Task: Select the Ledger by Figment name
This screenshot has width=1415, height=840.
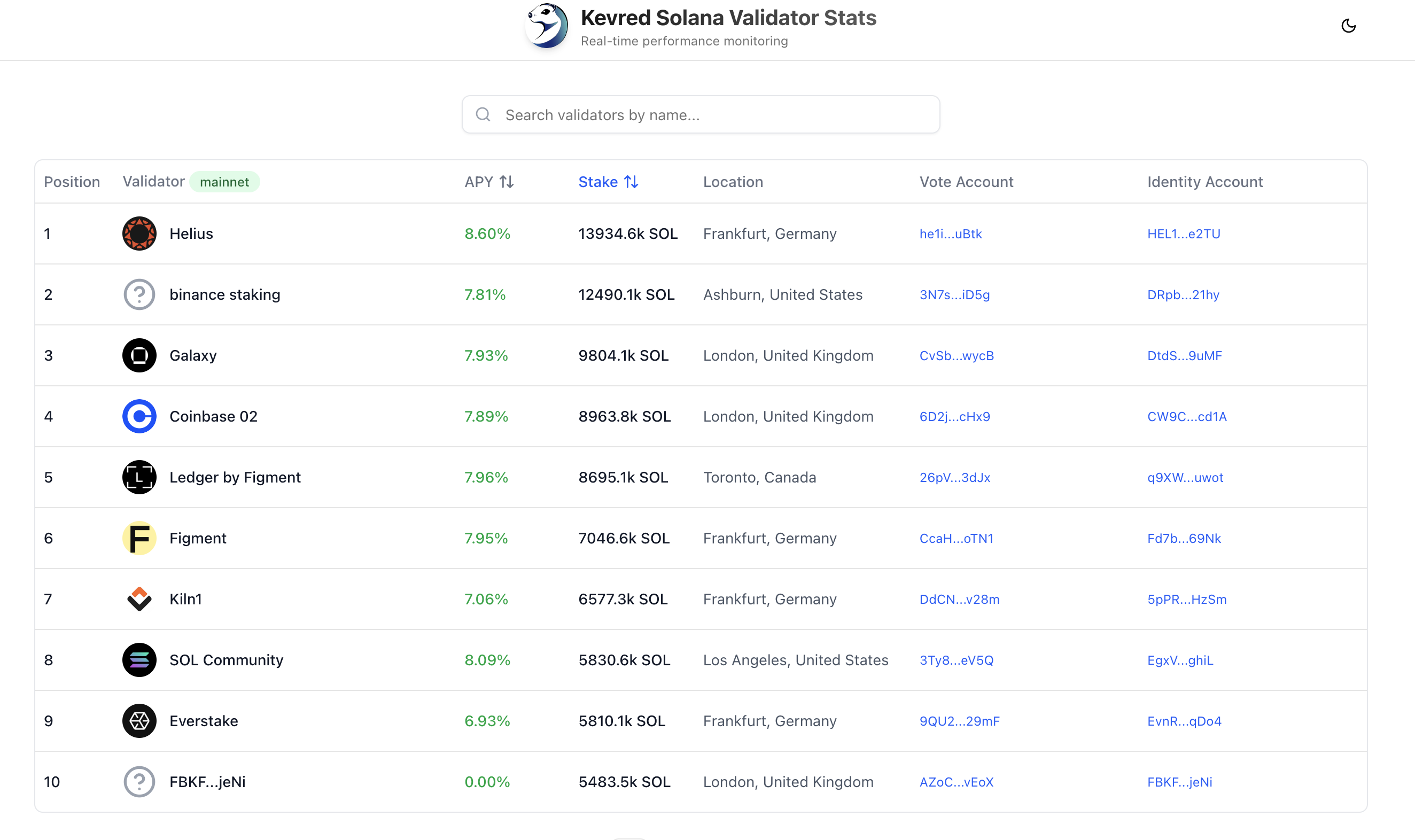Action: pos(235,477)
